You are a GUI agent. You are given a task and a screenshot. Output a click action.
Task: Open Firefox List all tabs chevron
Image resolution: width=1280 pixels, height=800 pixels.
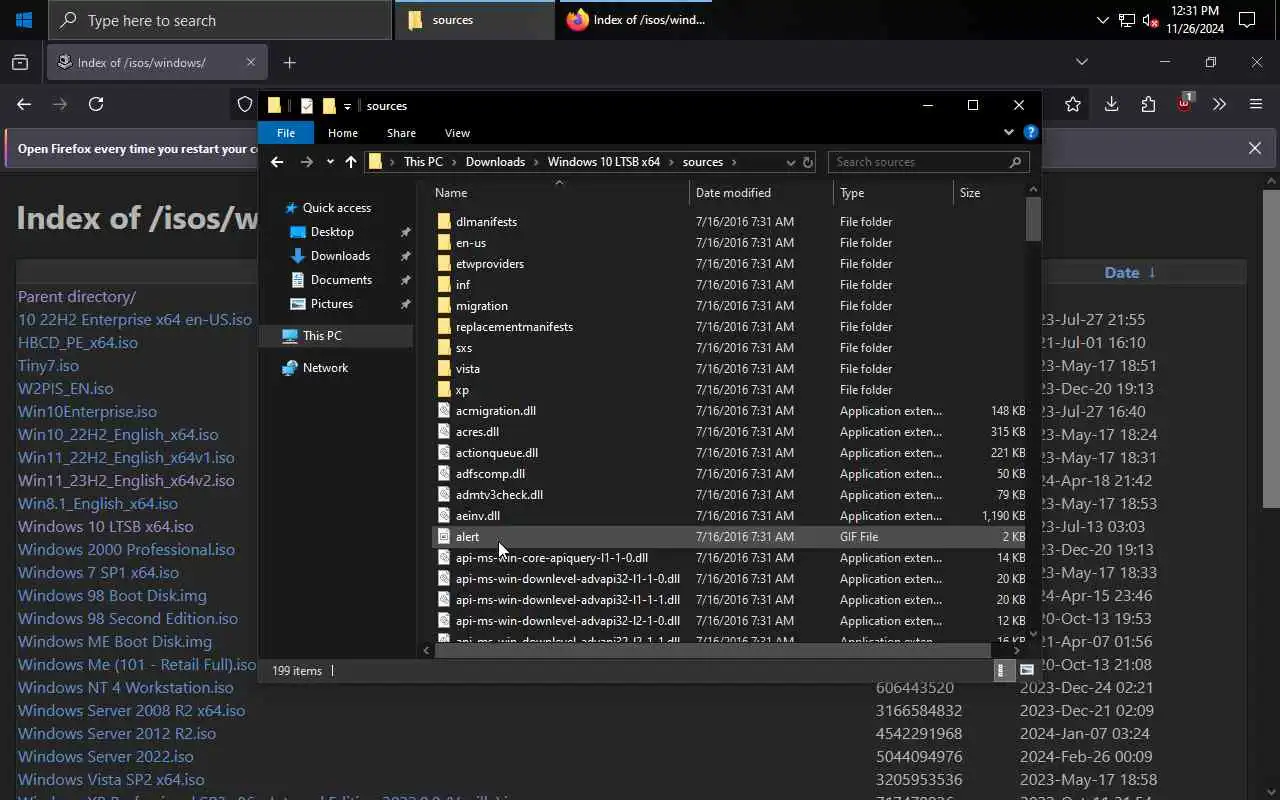pyautogui.click(x=1081, y=62)
